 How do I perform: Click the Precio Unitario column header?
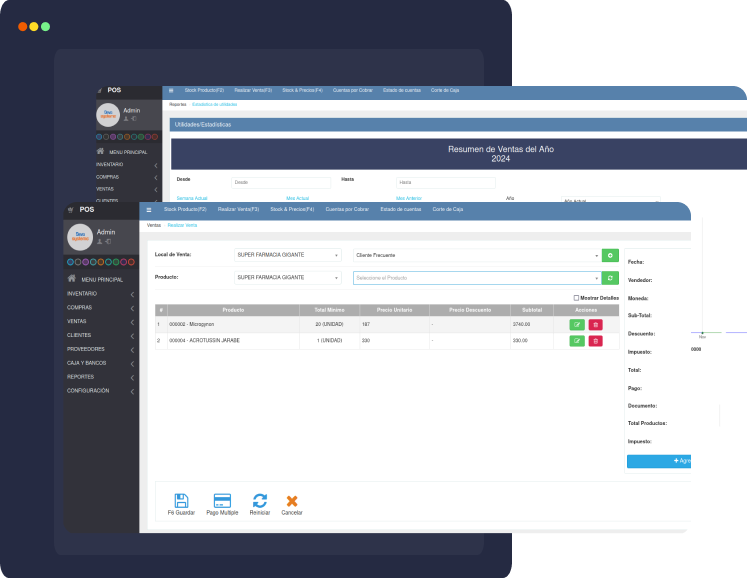tap(394, 310)
